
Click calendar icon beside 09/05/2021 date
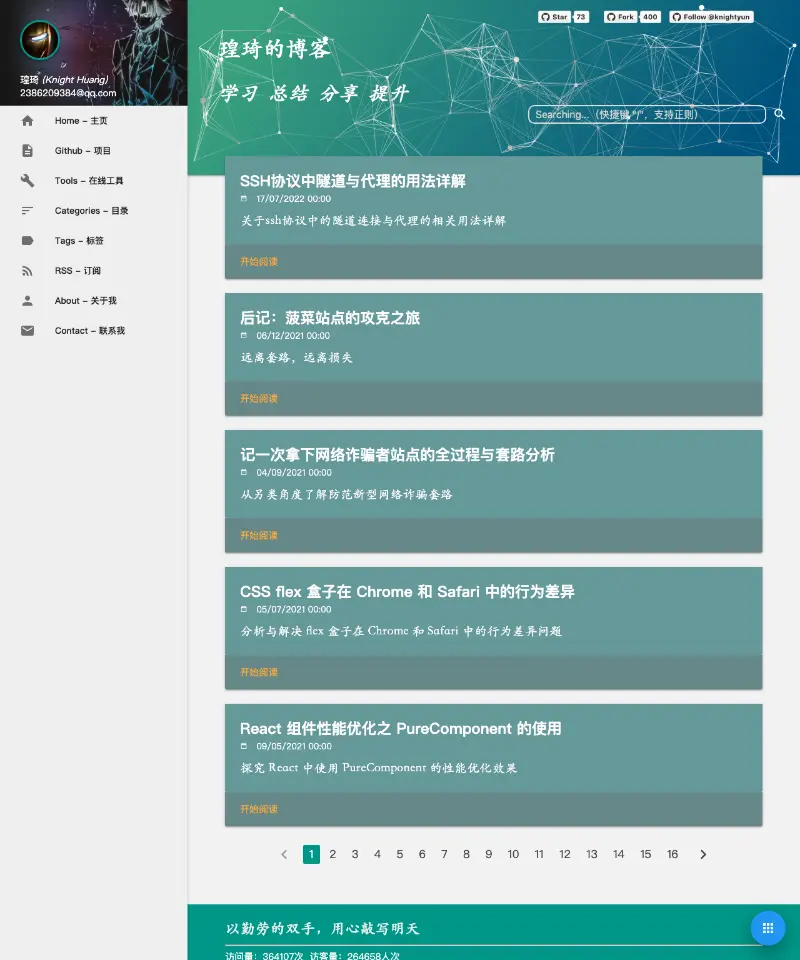point(244,746)
